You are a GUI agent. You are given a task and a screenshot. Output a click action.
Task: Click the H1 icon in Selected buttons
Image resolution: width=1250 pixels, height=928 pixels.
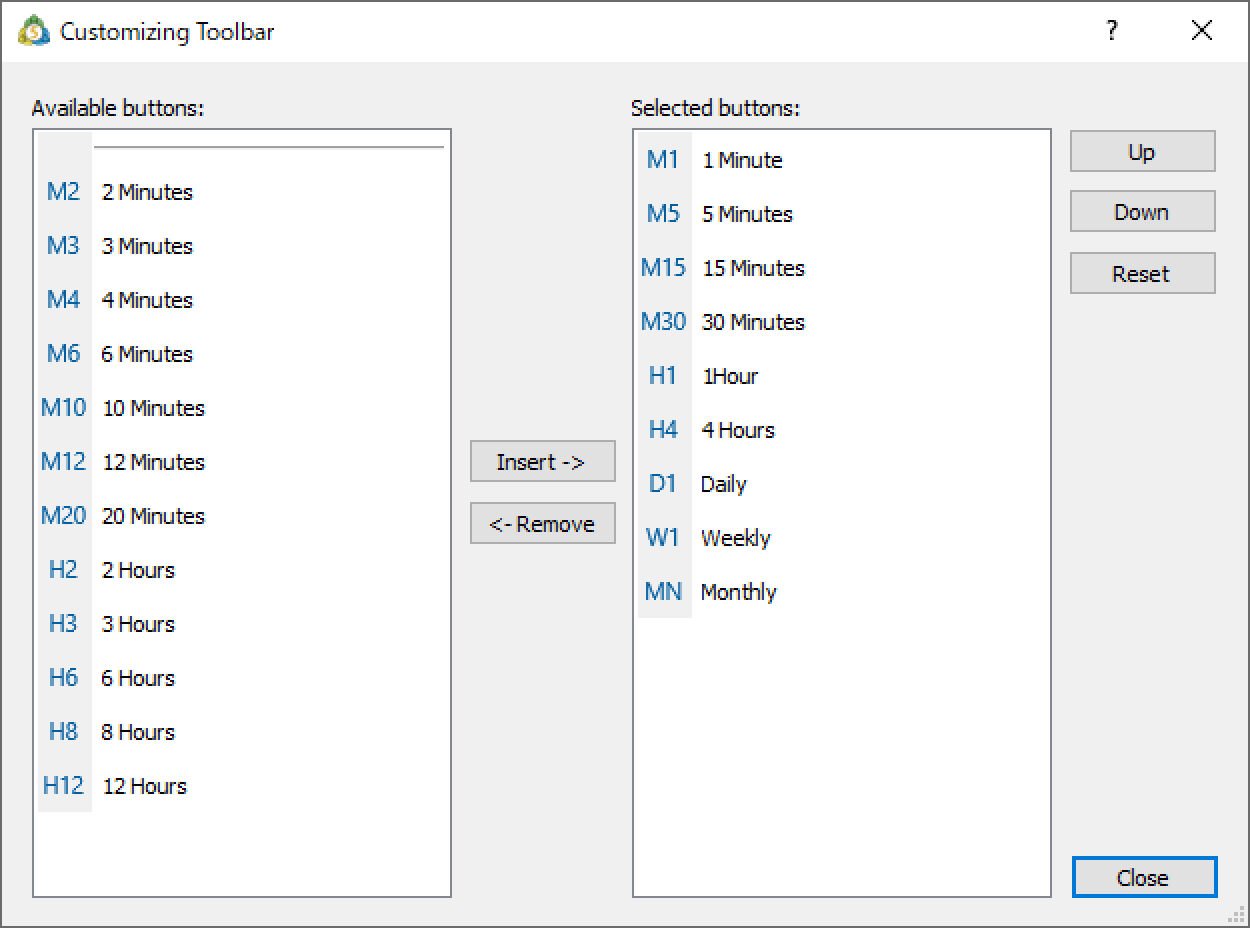[663, 376]
